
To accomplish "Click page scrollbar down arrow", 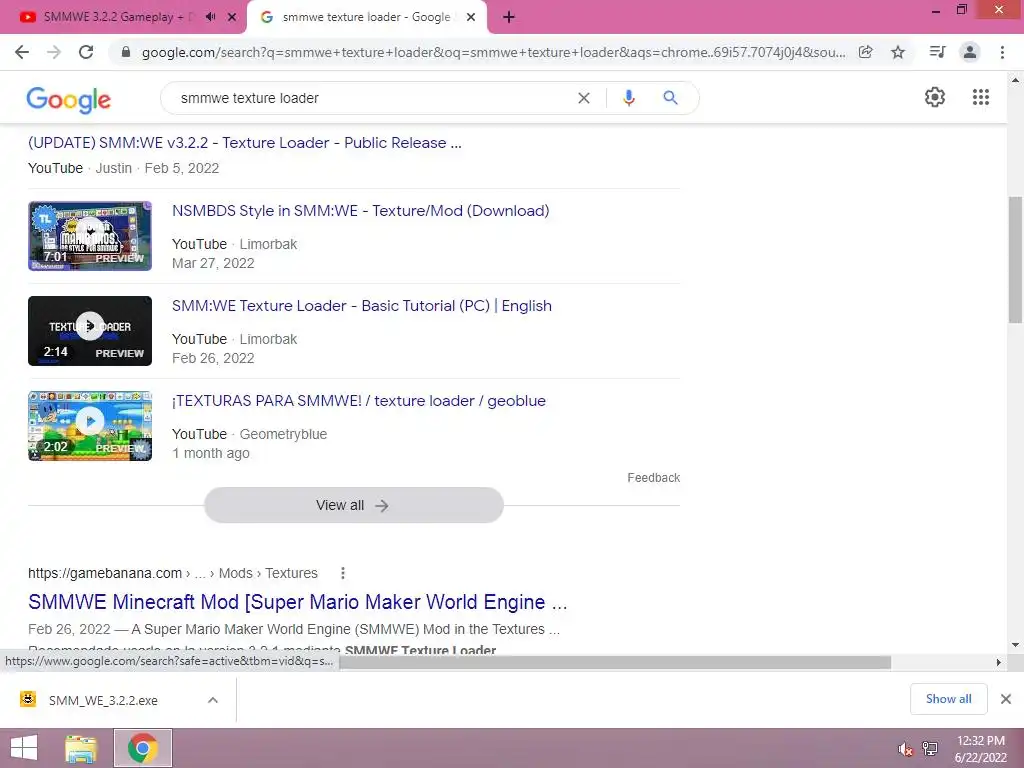I will tap(1016, 645).
